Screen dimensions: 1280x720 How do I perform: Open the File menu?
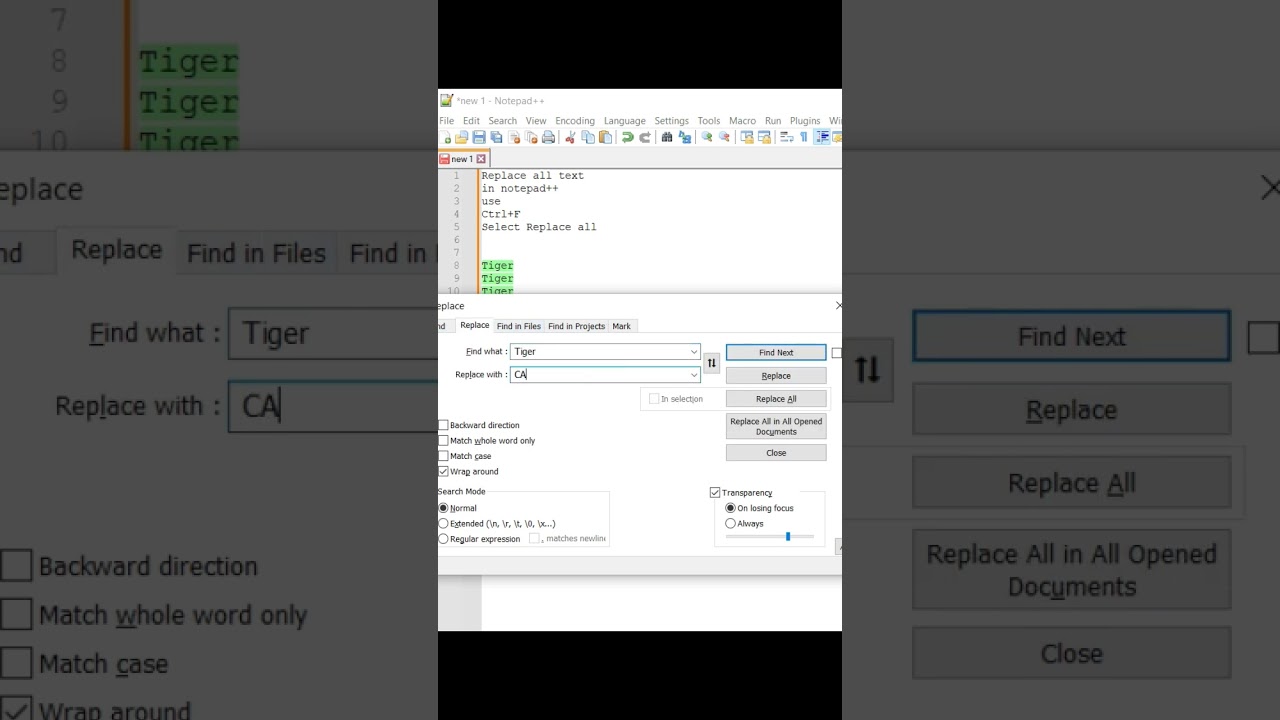coord(446,121)
